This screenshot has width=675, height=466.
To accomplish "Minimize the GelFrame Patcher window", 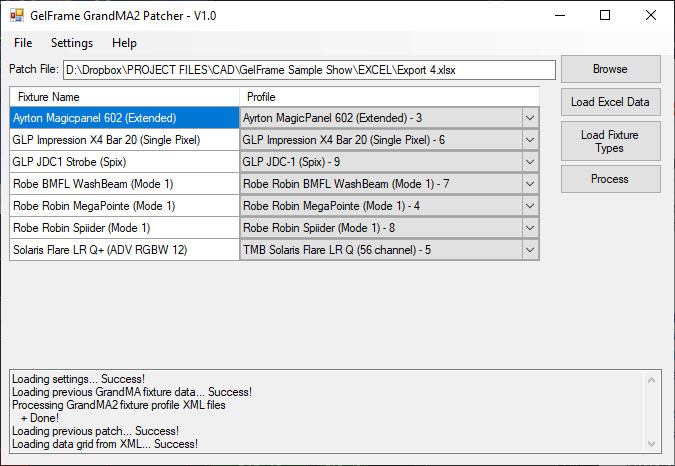I will (560, 15).
